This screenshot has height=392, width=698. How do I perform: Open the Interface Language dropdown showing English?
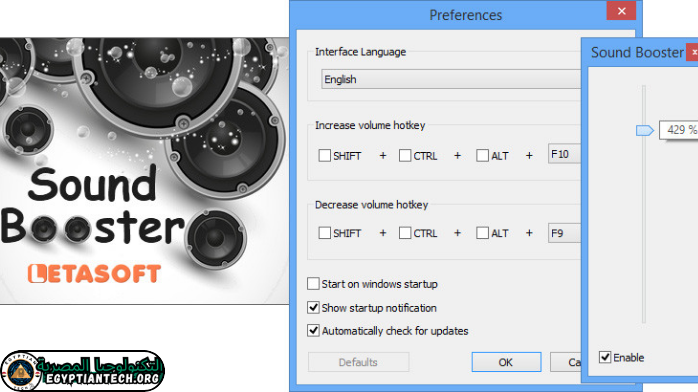[x=451, y=79]
